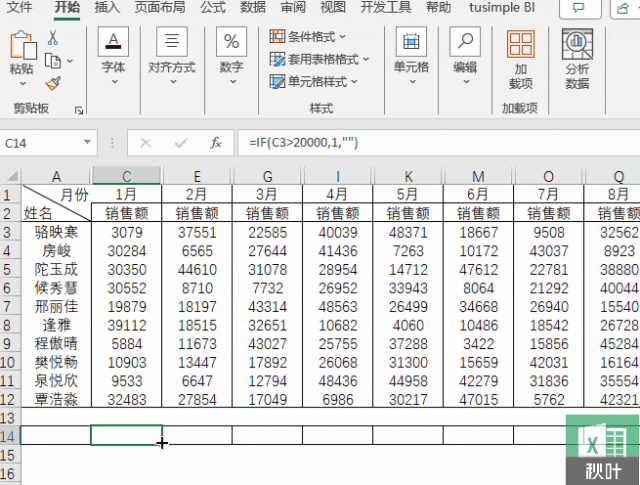This screenshot has width=640, height=485.
Task: Select cell containing 42031
Action: [549, 362]
